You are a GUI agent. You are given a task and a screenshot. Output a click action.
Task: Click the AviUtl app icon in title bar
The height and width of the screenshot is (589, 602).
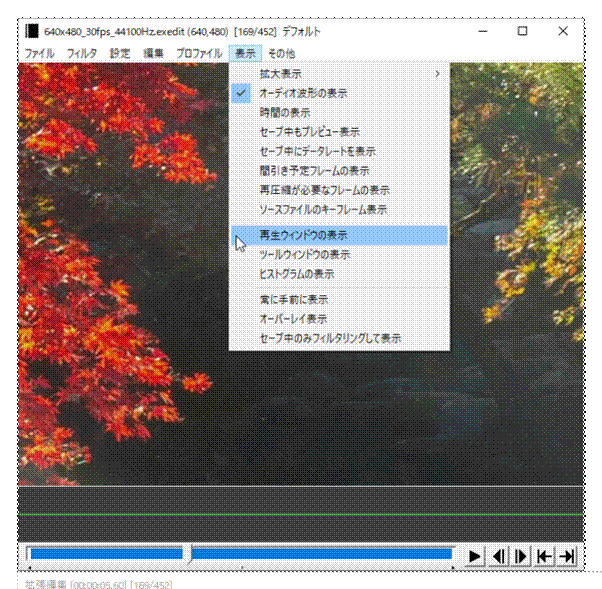pyautogui.click(x=32, y=31)
